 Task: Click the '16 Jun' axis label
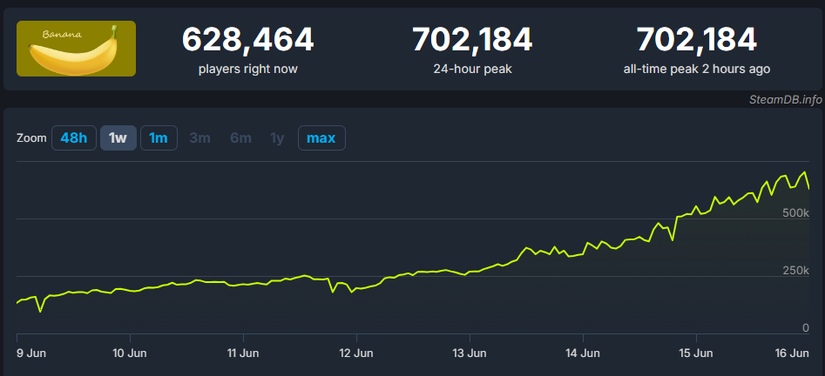pos(792,353)
